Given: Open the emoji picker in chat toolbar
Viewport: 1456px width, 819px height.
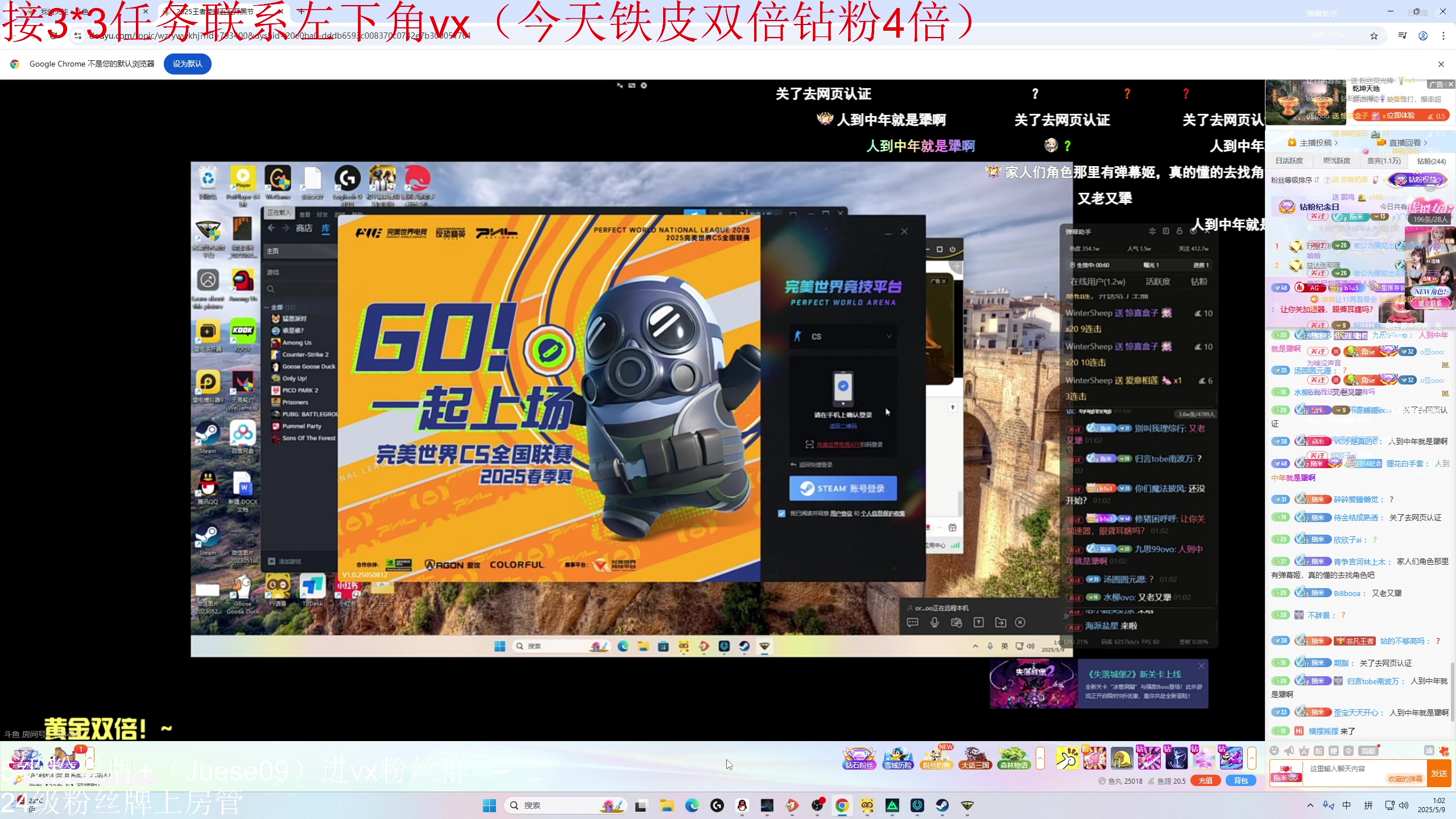Looking at the screenshot, I should 1275,751.
